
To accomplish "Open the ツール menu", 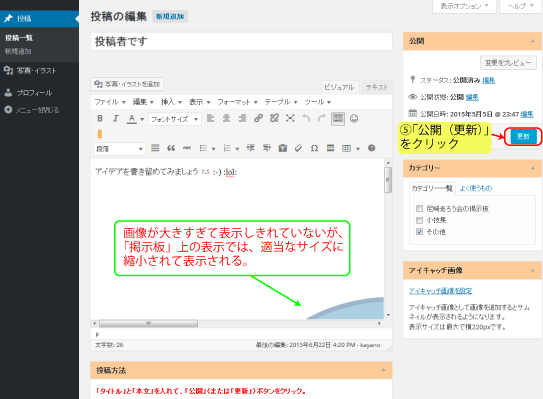I will coord(317,102).
